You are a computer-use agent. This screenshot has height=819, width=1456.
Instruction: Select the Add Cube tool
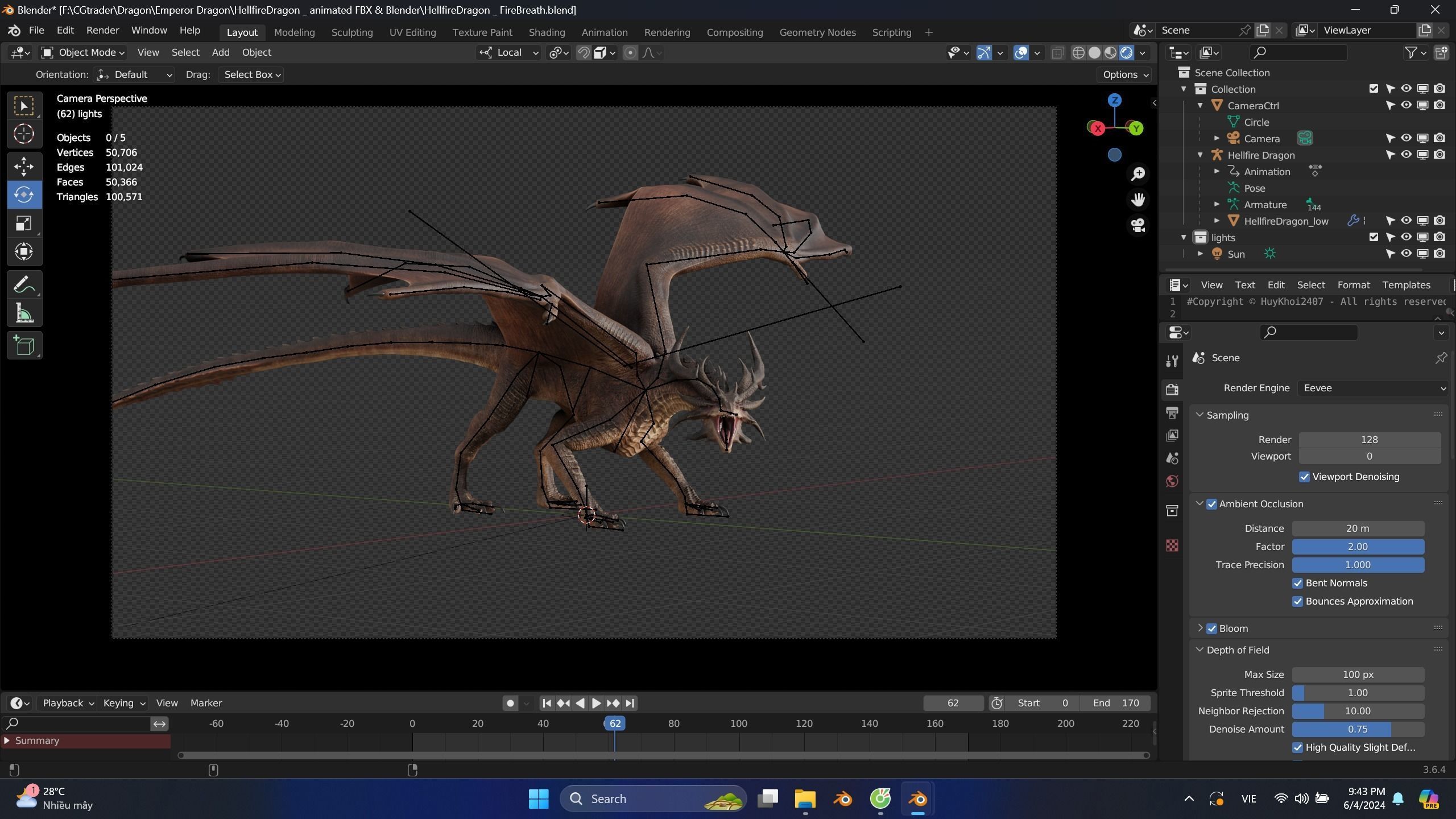click(24, 346)
